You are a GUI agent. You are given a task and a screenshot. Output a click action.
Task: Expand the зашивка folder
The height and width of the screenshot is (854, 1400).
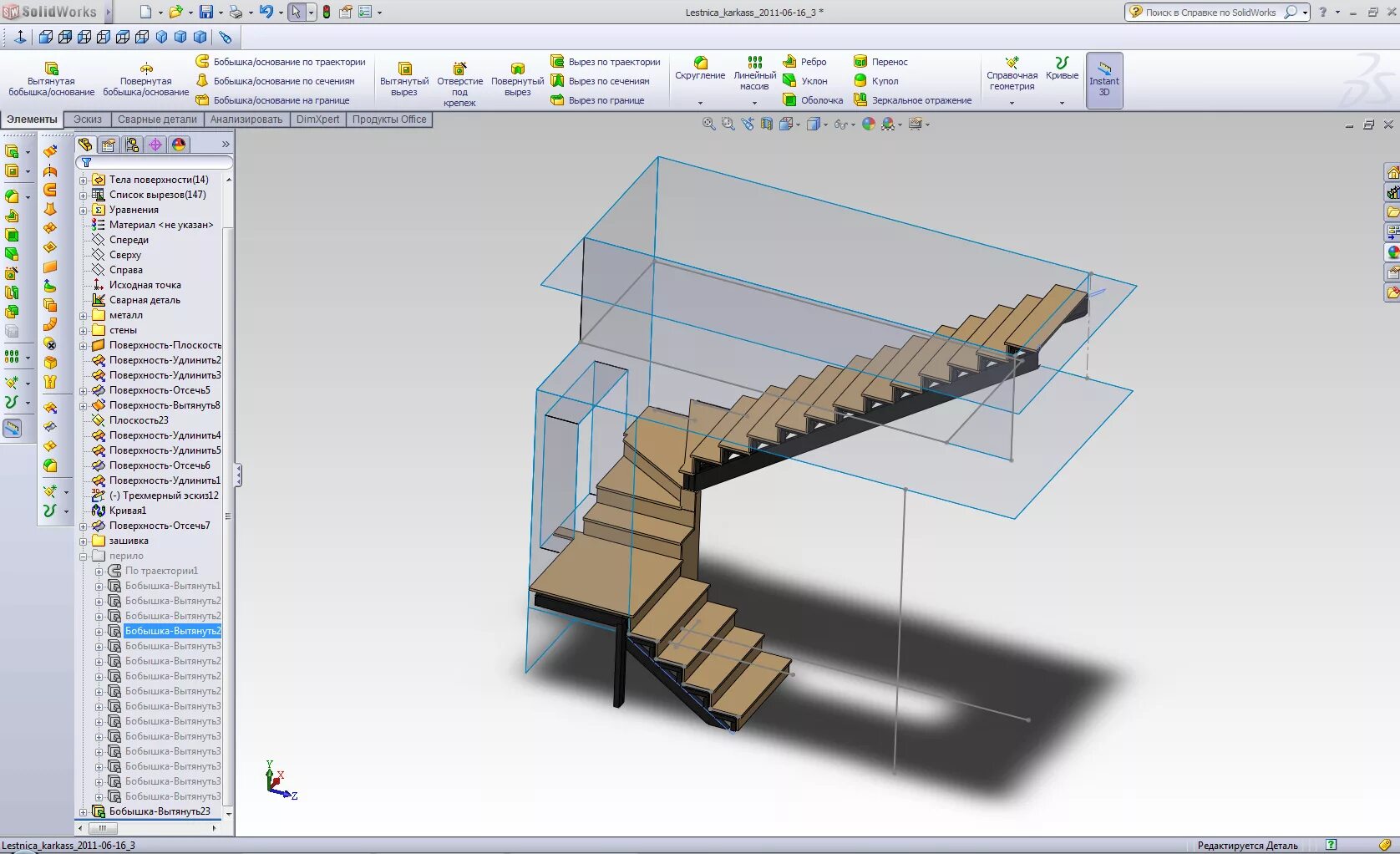83,541
